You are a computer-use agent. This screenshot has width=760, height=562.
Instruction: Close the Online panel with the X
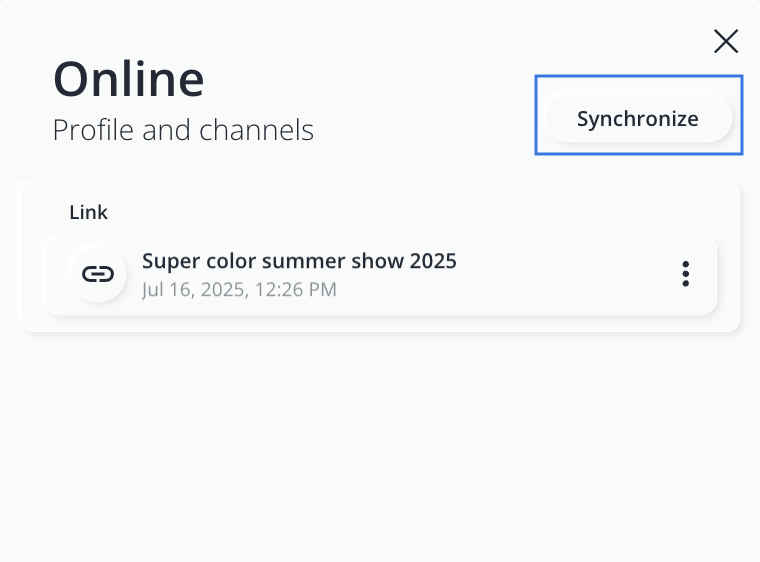click(x=726, y=41)
